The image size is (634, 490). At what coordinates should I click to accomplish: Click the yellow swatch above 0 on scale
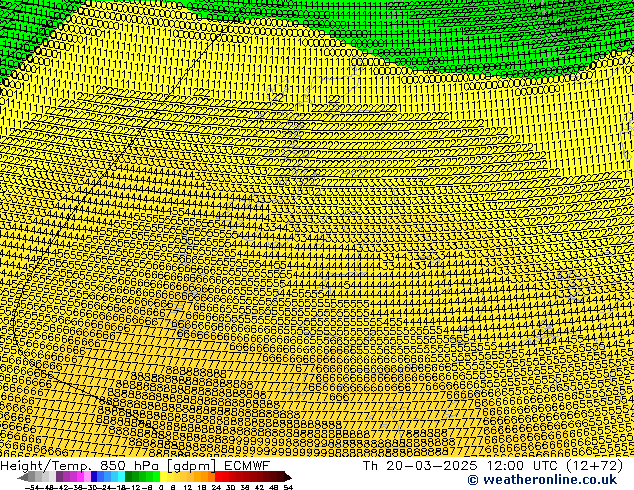(163, 476)
